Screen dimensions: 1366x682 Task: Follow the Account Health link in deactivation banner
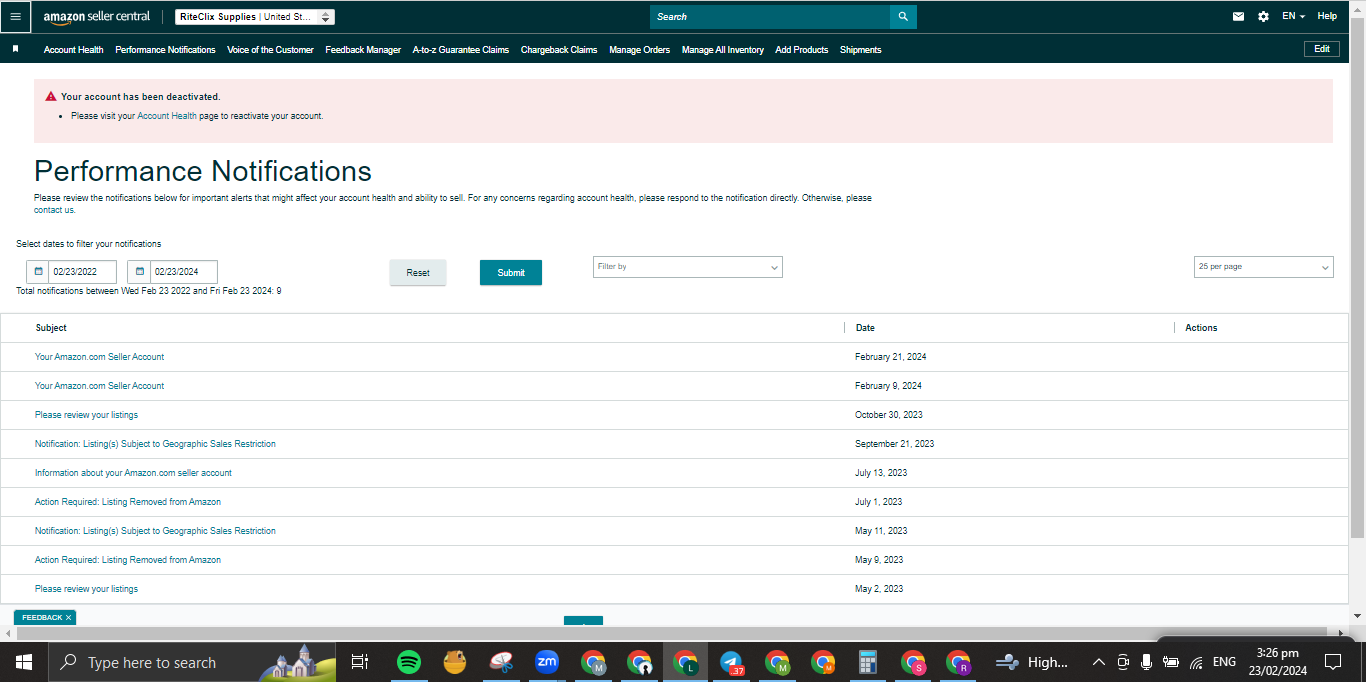[167, 116]
